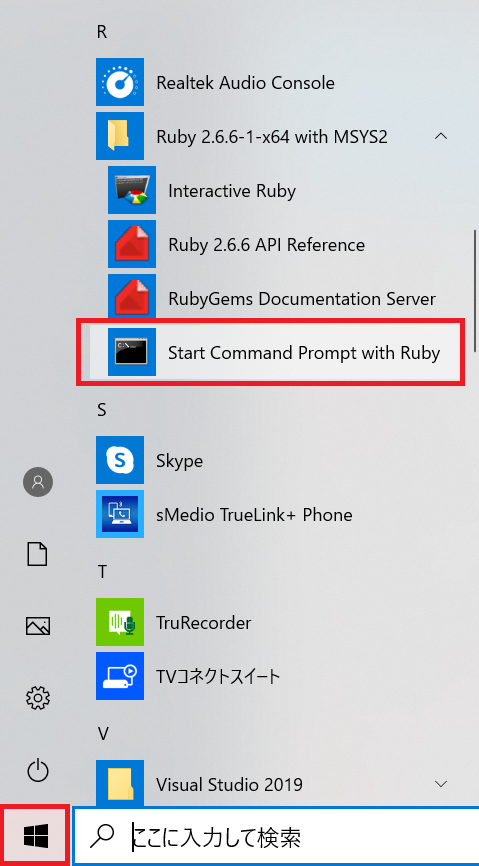Open the user account icon in sidebar
479x866 pixels.
38,482
